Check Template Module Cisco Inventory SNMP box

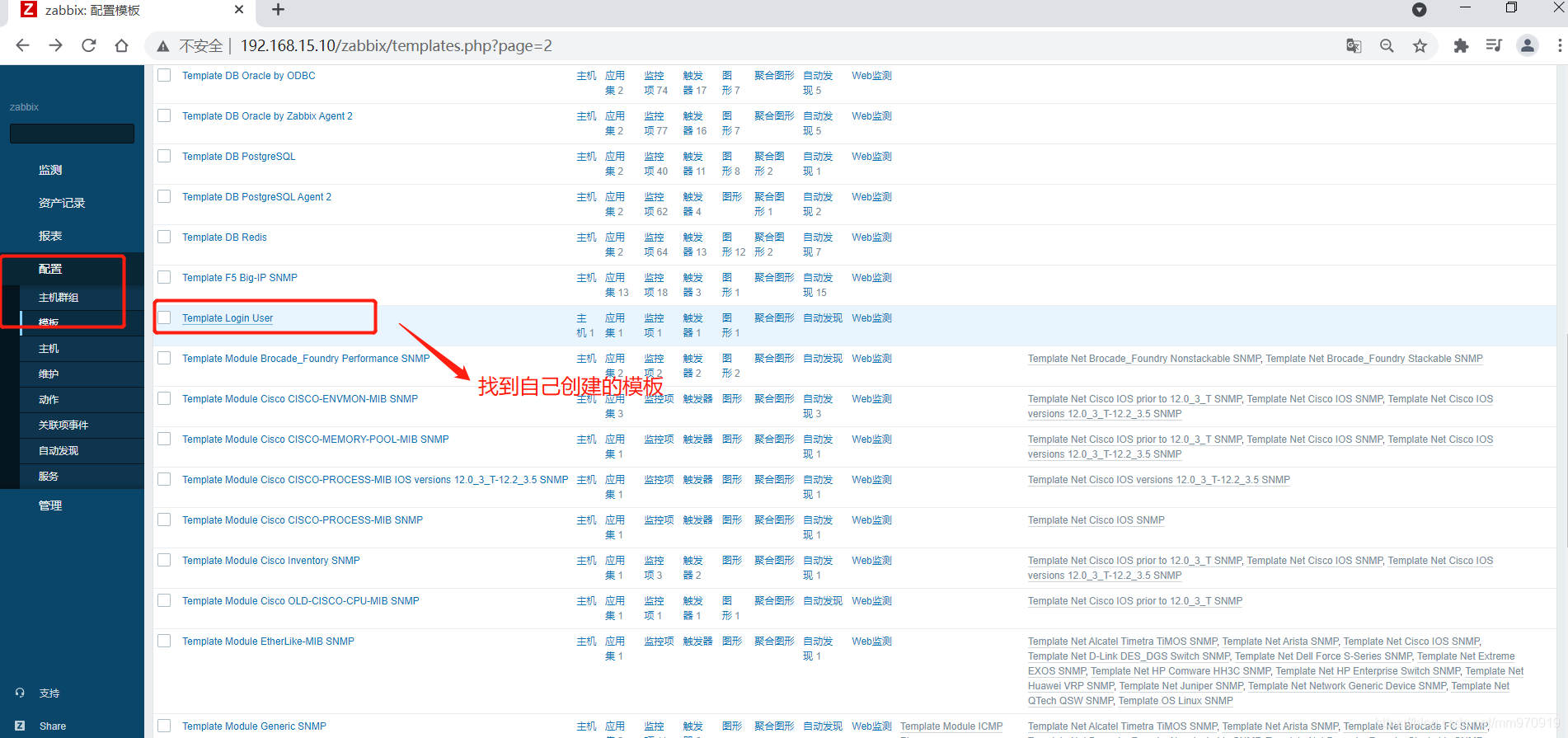click(164, 560)
